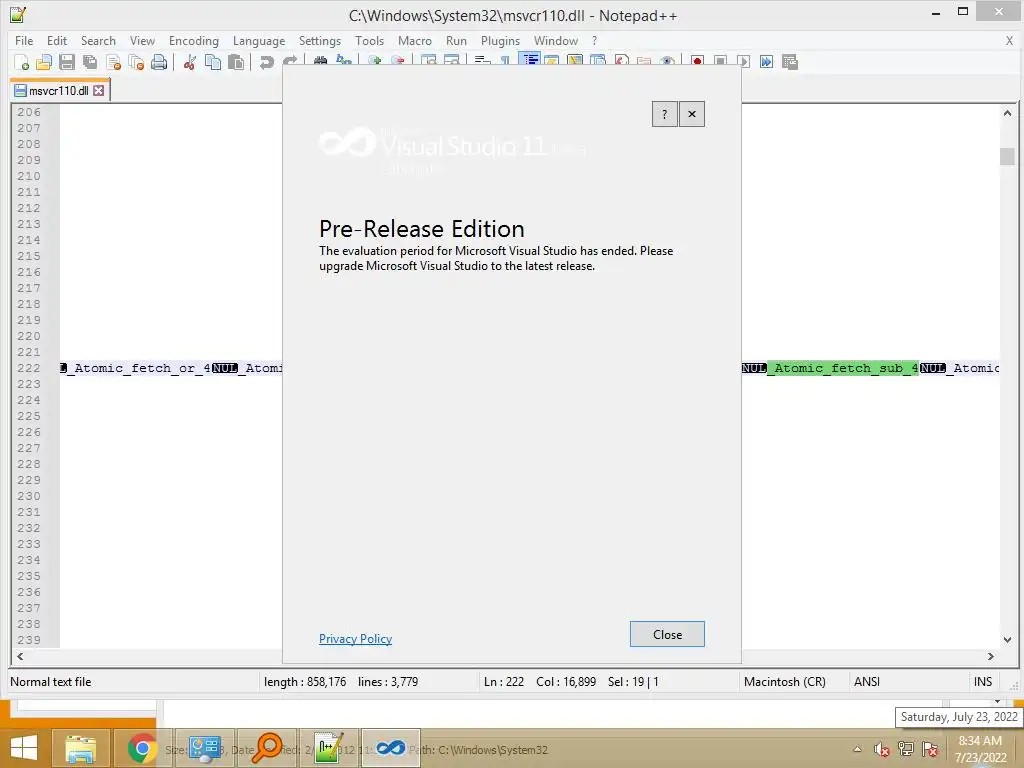This screenshot has height=768, width=1024.
Task: Open the Control Panel taskbar icon
Action: [x=204, y=748]
